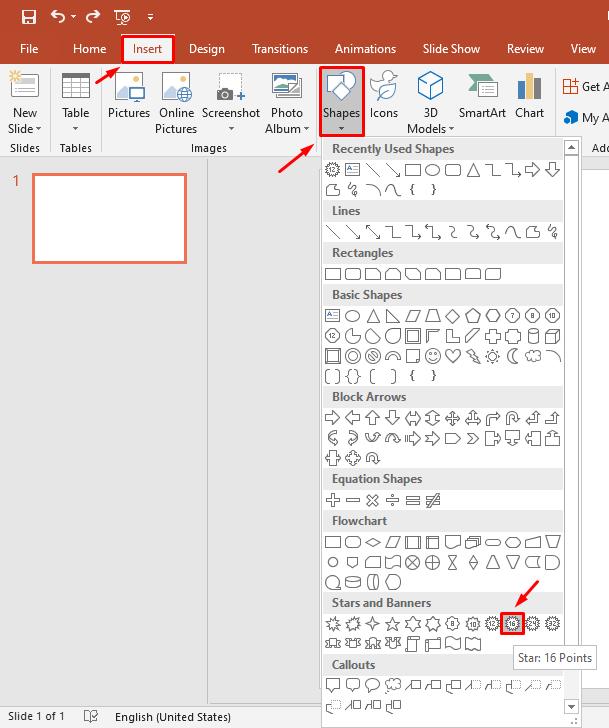Screen dimensions: 609x728
Task: Click the Icons button
Action: coord(384,96)
